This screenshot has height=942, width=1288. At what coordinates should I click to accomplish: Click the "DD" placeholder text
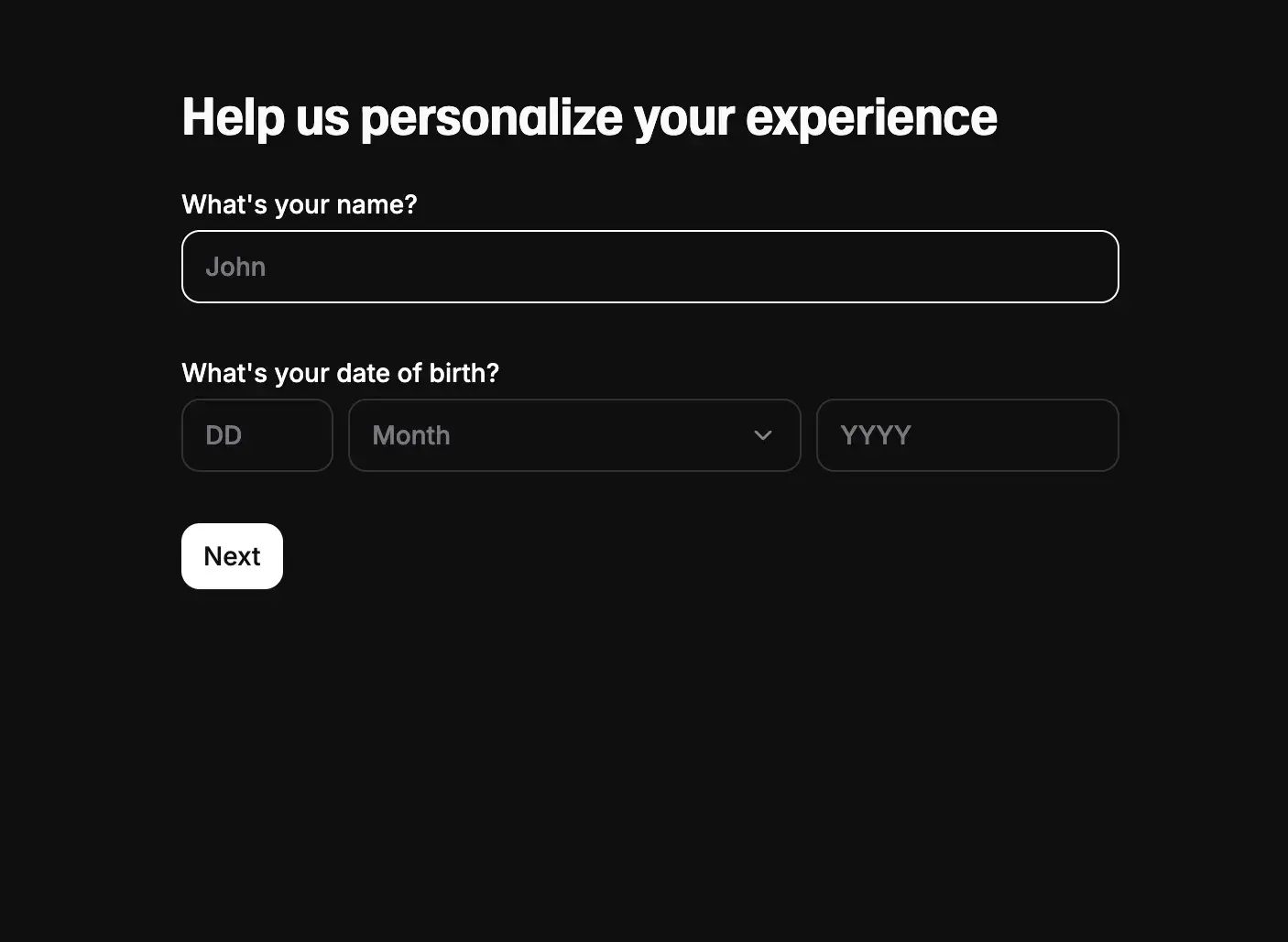(224, 435)
